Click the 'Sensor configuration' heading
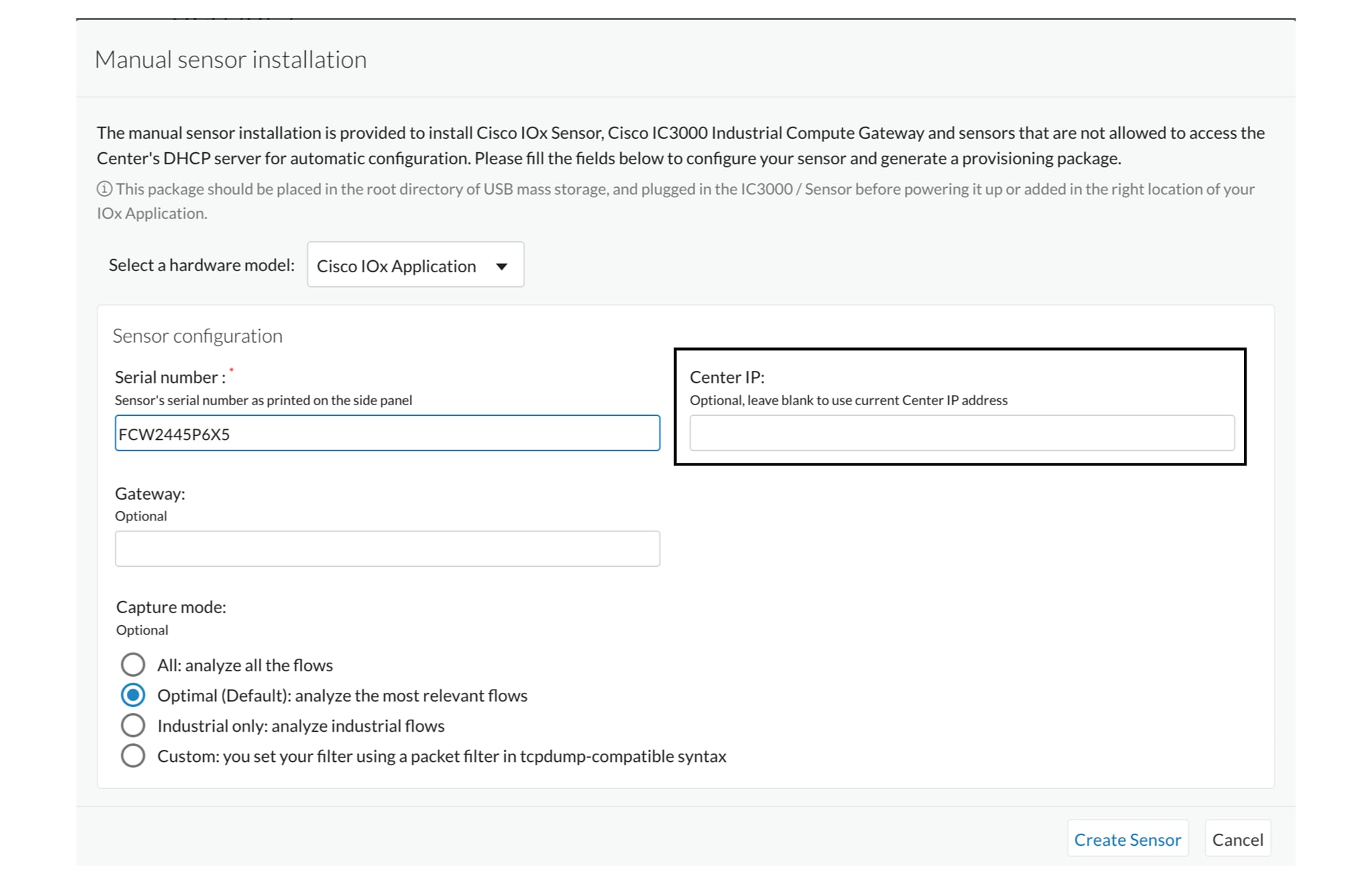Image resolution: width=1372 pixels, height=884 pixels. tap(197, 336)
